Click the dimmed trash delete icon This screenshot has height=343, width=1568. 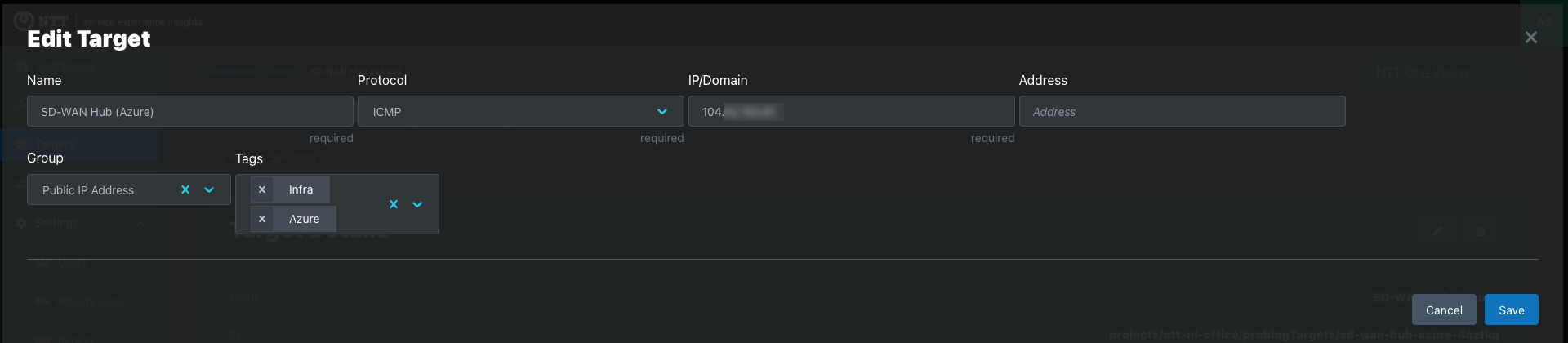tap(1481, 232)
